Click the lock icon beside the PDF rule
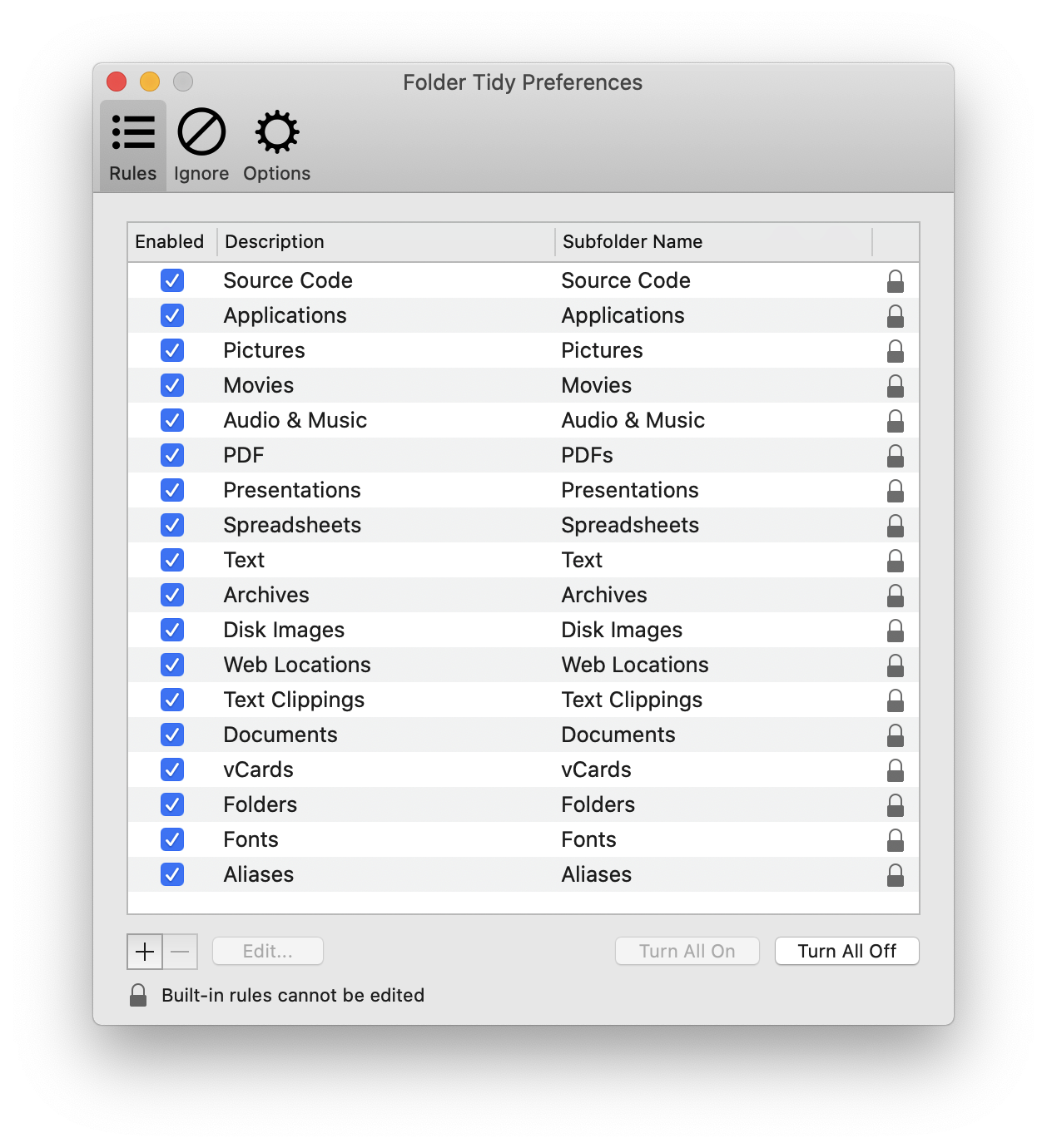Screen dimensions: 1047x1148 point(896,456)
